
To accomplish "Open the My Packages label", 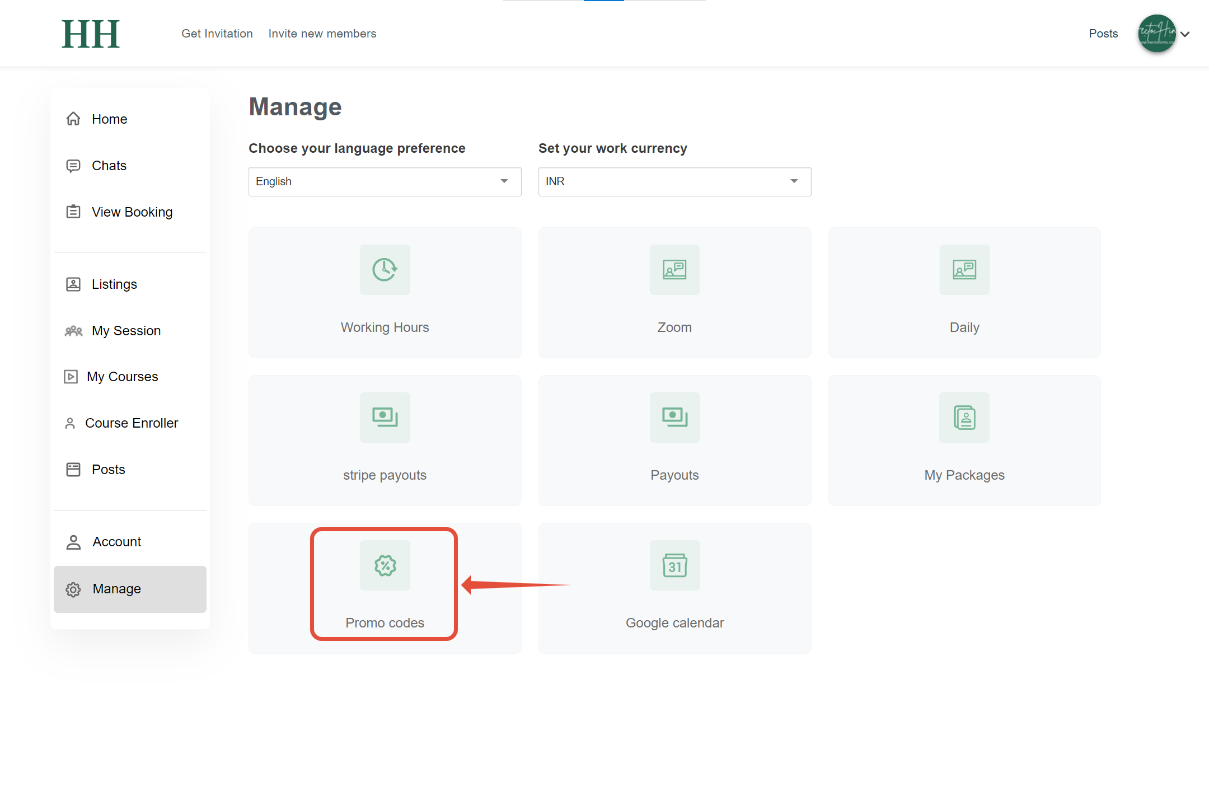I will pyautogui.click(x=965, y=475).
